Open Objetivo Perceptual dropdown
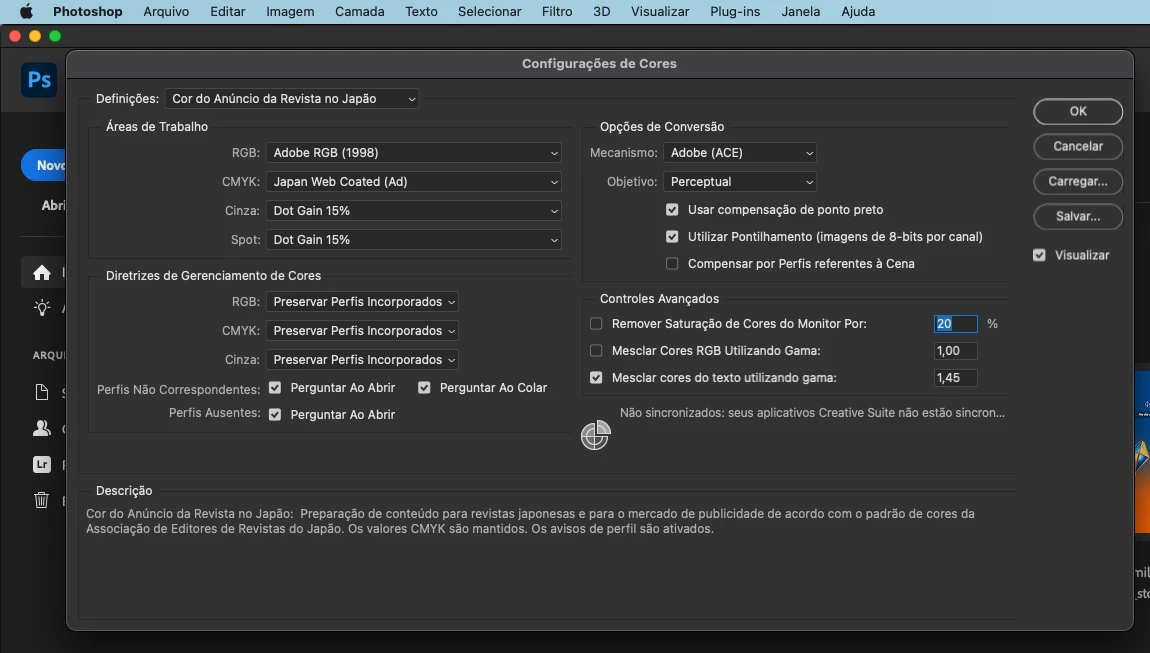 tap(740, 182)
